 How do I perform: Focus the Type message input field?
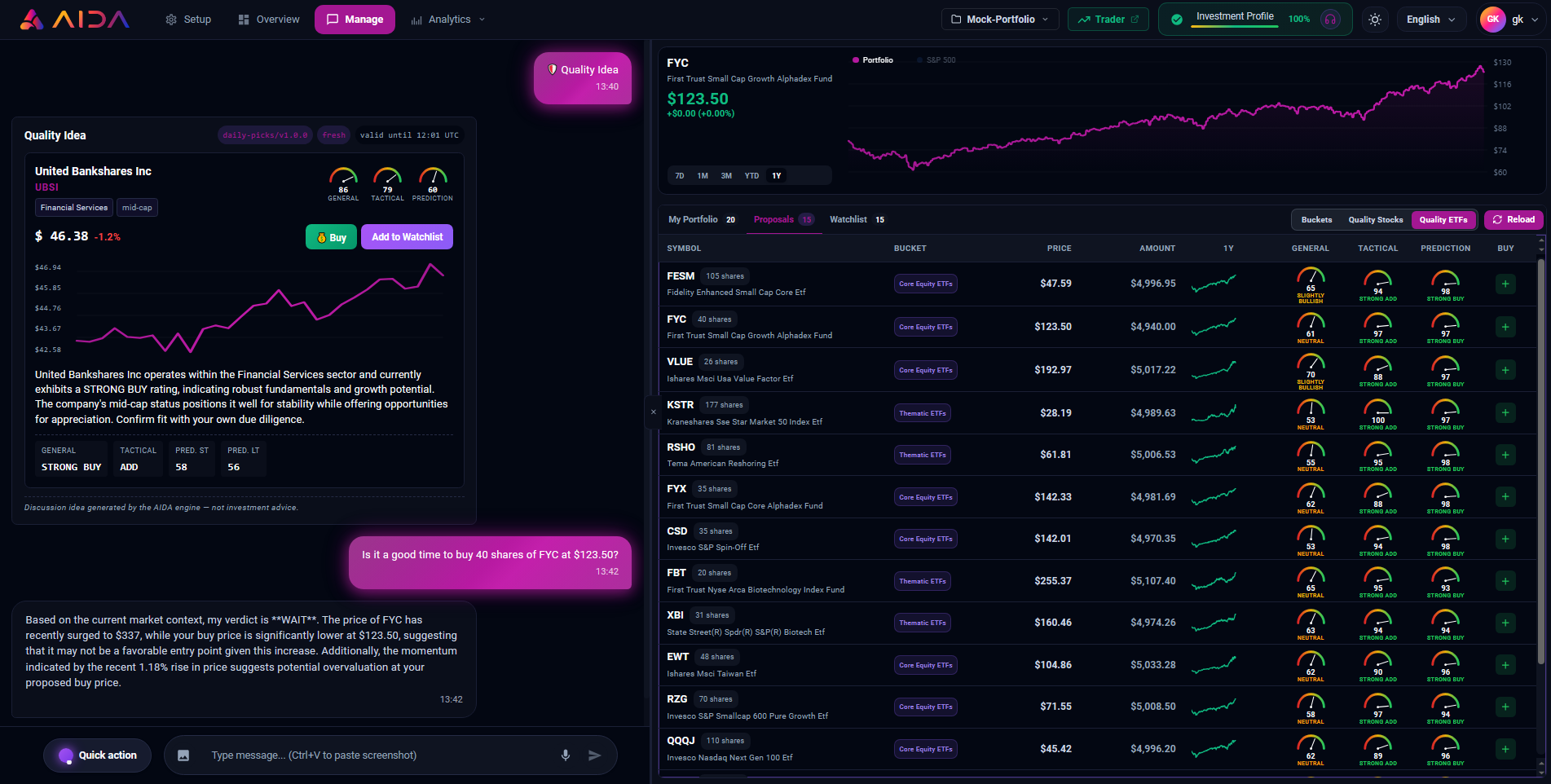pos(375,755)
